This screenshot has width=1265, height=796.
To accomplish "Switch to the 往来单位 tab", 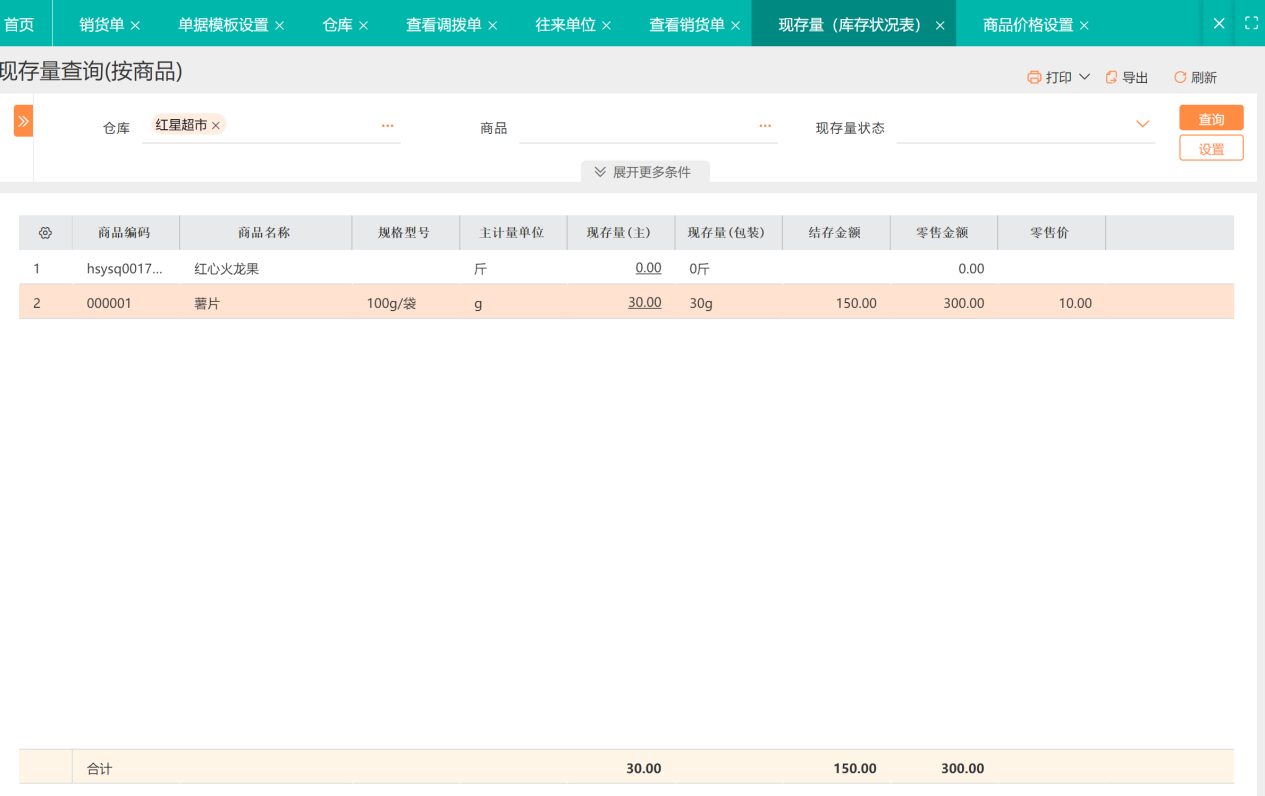I will coord(565,25).
